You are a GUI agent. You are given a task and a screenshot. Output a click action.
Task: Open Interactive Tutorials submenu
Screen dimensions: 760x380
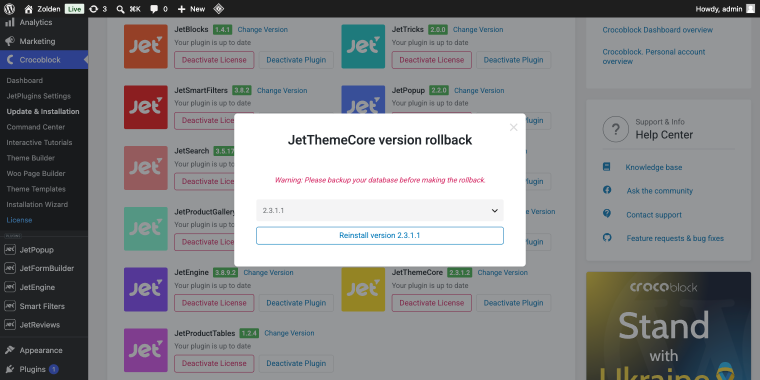pyautogui.click(x=39, y=142)
